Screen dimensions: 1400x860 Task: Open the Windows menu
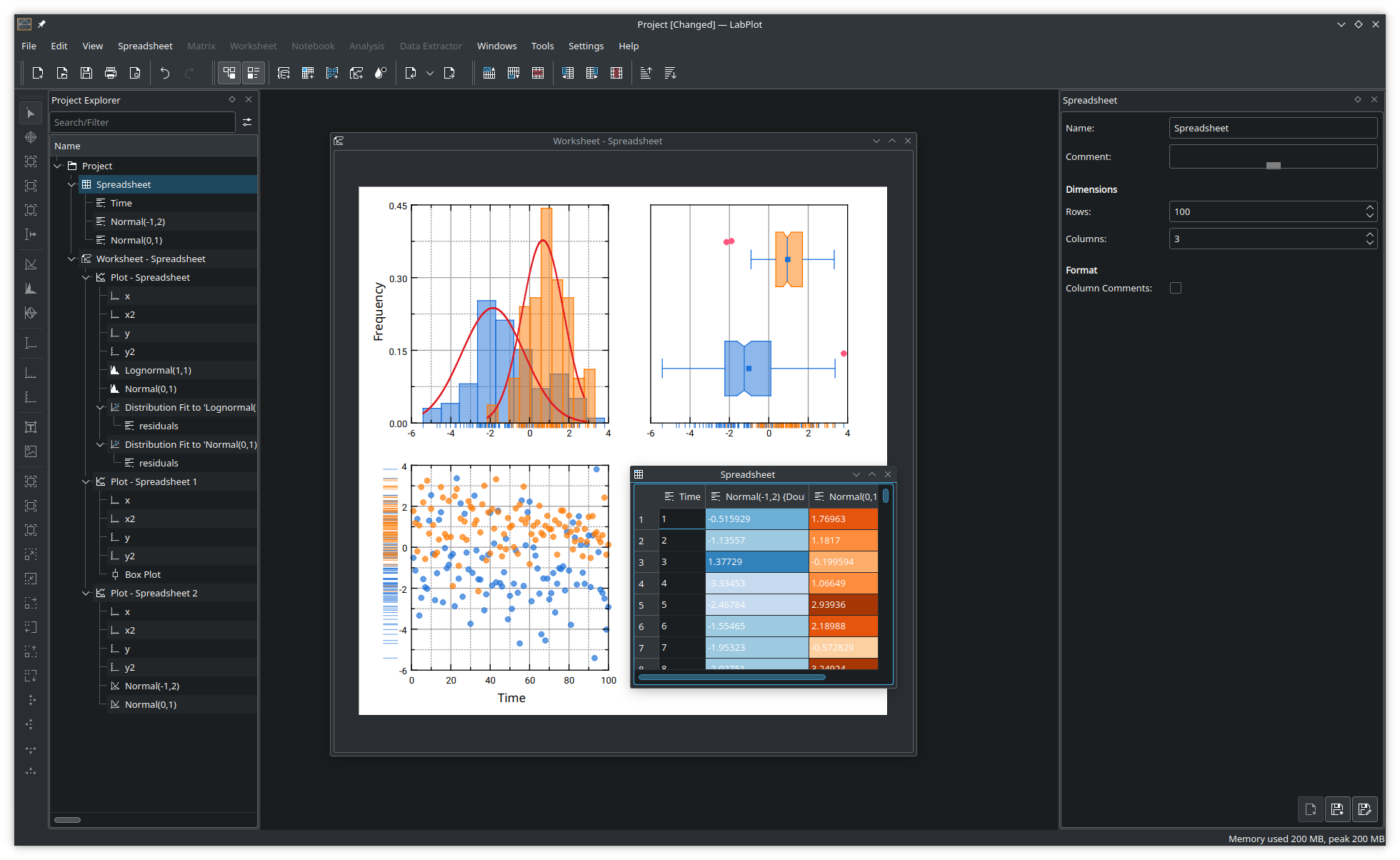[x=496, y=46]
